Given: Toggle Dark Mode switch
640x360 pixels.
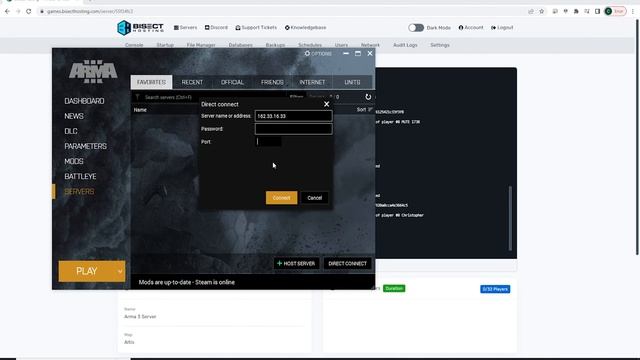Looking at the screenshot, I should (x=416, y=28).
